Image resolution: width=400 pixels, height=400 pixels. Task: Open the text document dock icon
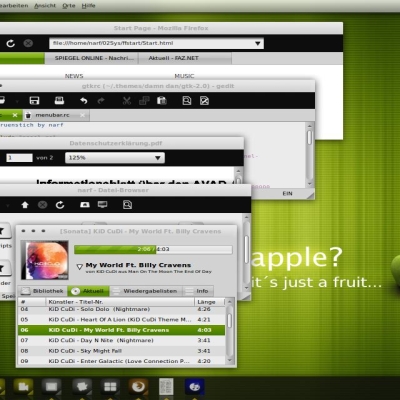[166, 386]
